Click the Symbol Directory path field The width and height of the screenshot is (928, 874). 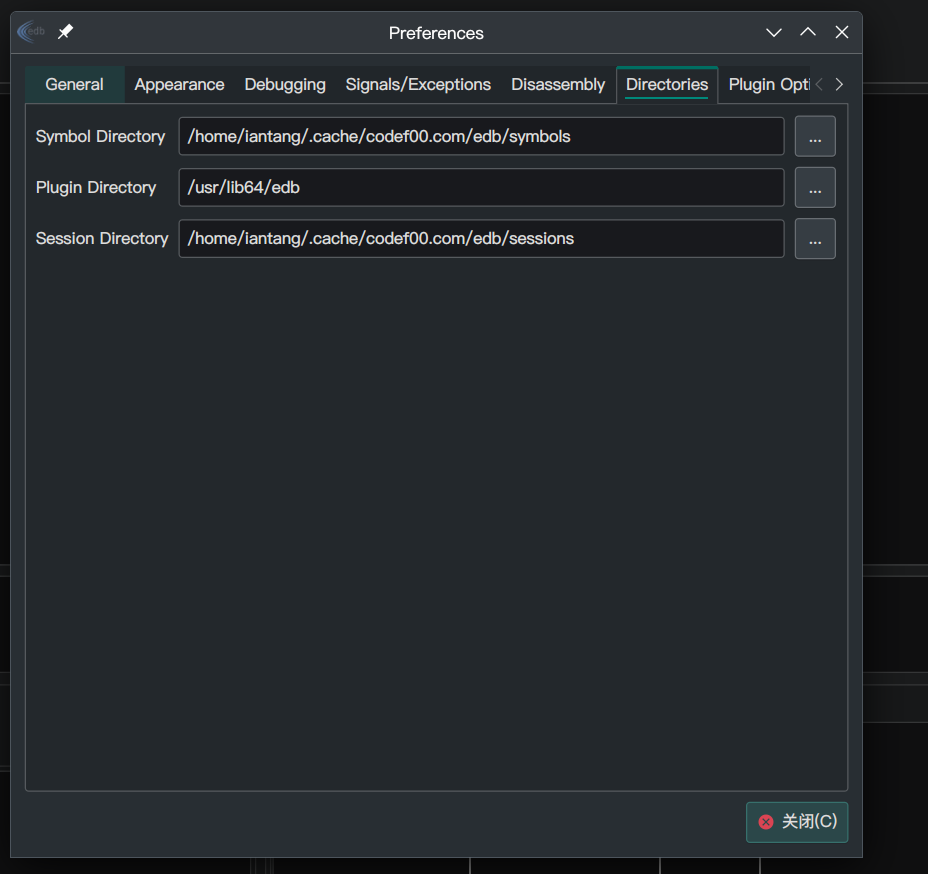coord(481,137)
